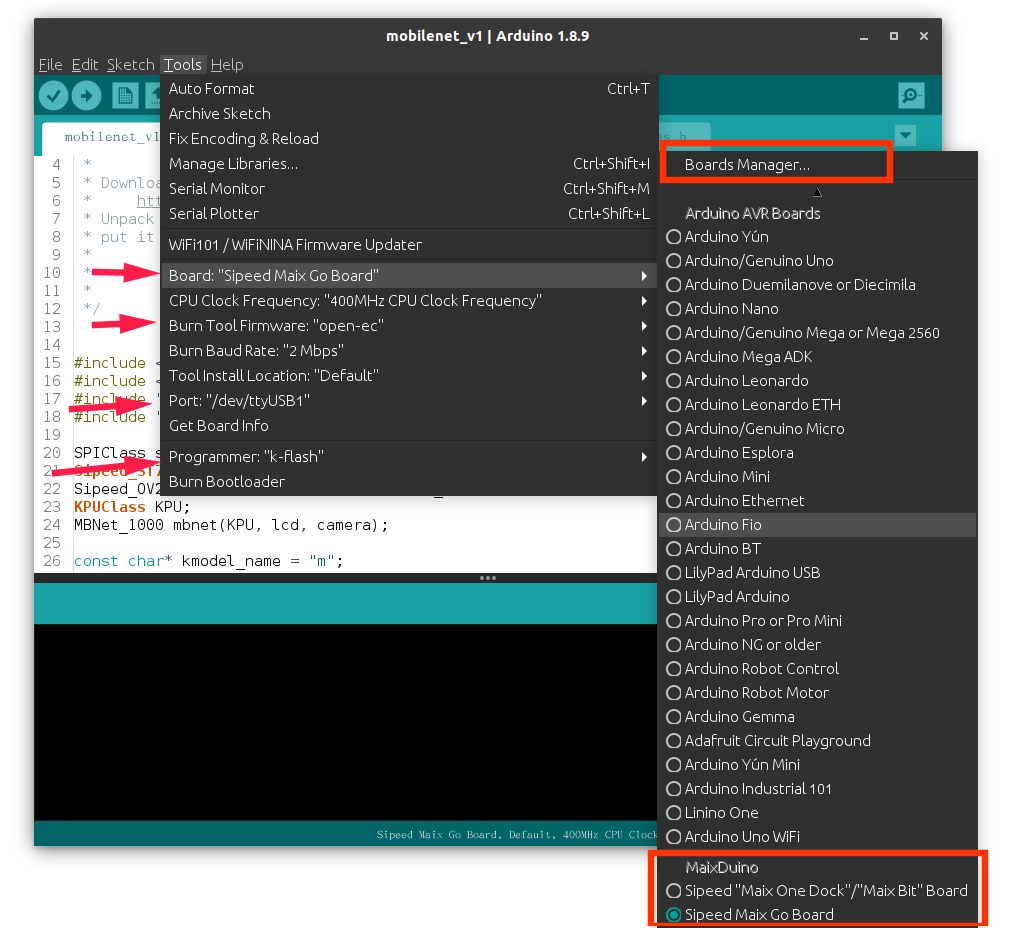Open the tab dropdown arrow at right
This screenshot has height=928, width=1019.
tap(905, 135)
